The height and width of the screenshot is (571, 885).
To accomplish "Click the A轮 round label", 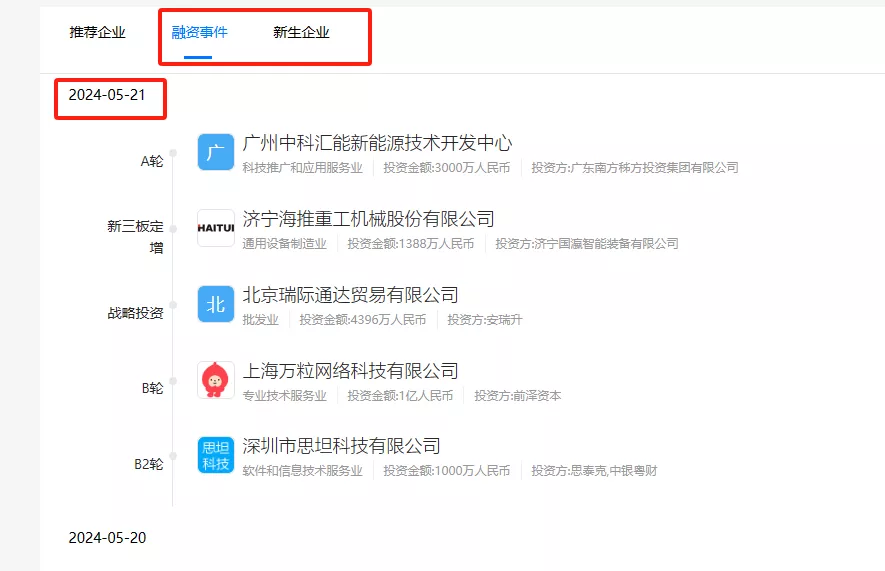I will [x=152, y=161].
